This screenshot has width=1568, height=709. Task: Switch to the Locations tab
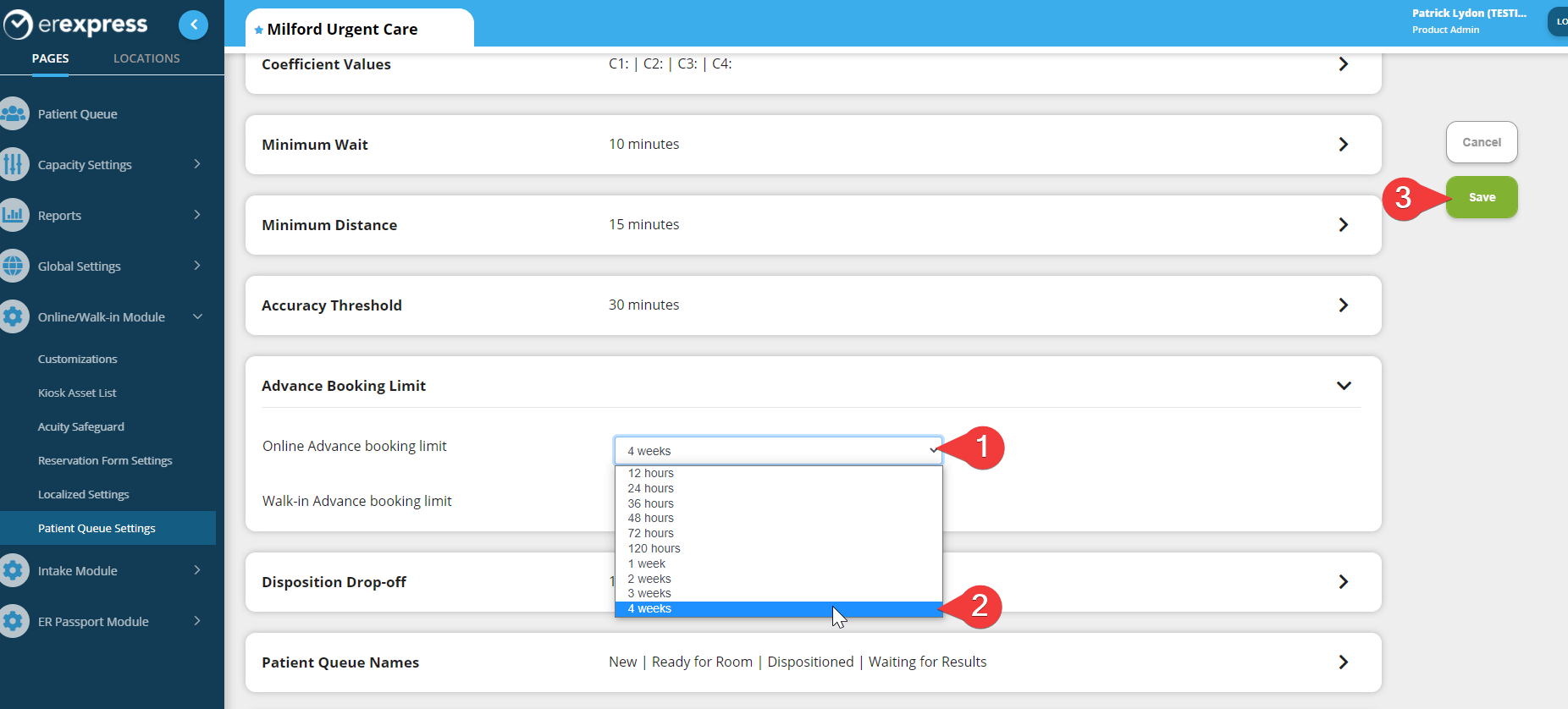pyautogui.click(x=146, y=58)
